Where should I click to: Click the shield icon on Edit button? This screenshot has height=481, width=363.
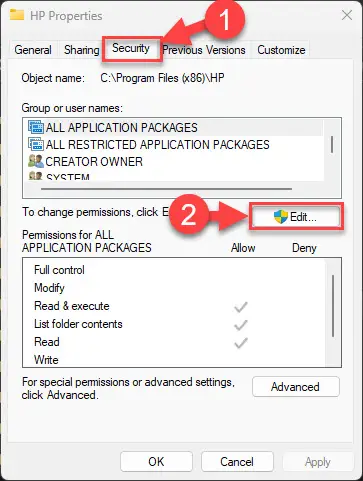tap(280, 217)
